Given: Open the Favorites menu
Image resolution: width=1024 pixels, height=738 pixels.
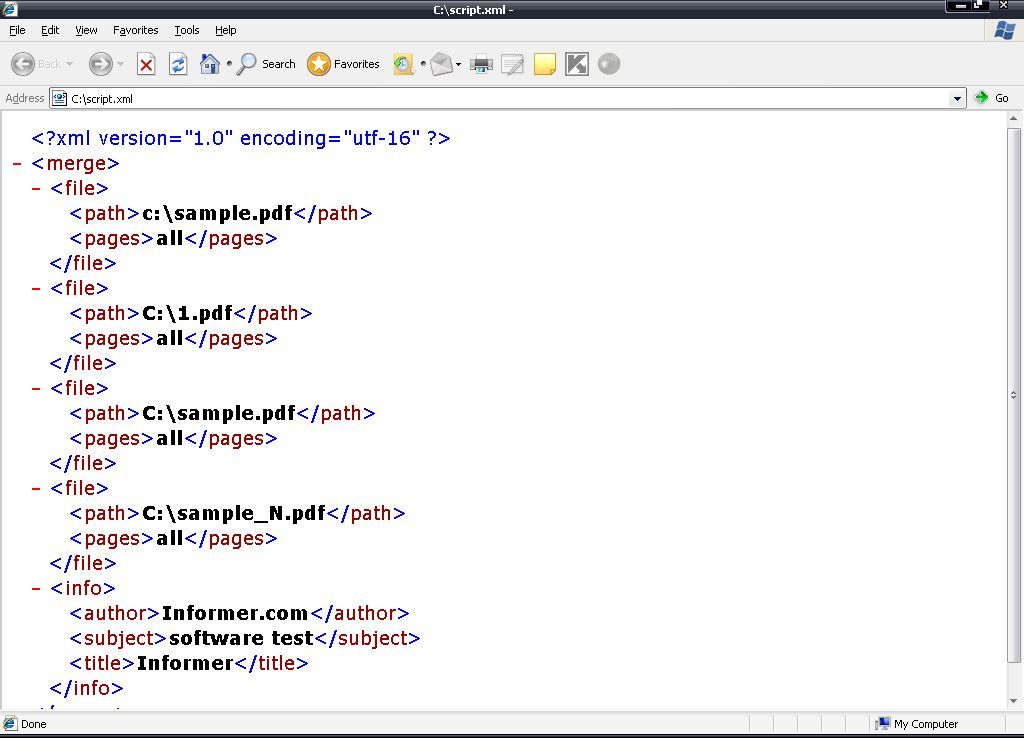Looking at the screenshot, I should [135, 30].
